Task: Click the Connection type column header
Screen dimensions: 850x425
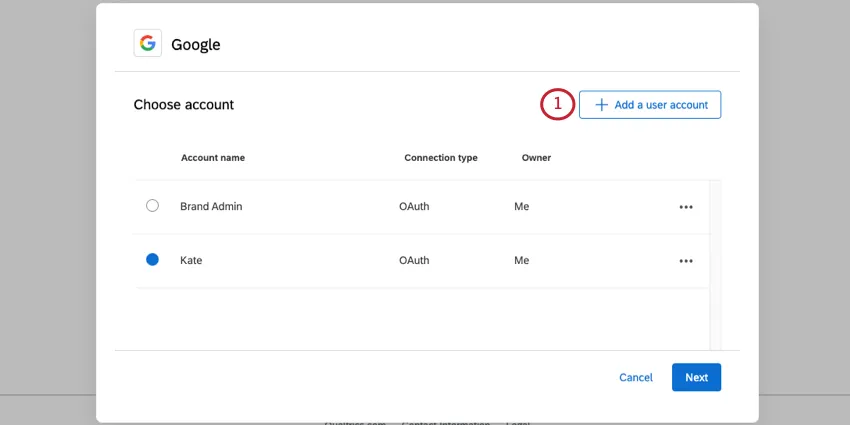Action: pos(441,158)
